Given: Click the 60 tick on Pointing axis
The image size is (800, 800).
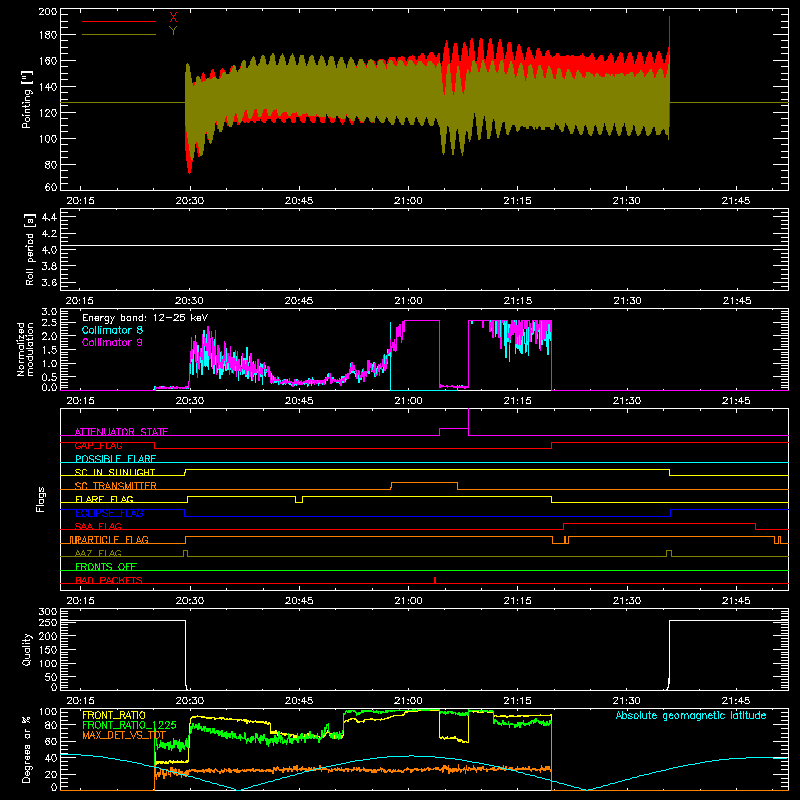Looking at the screenshot, I should 51,187.
